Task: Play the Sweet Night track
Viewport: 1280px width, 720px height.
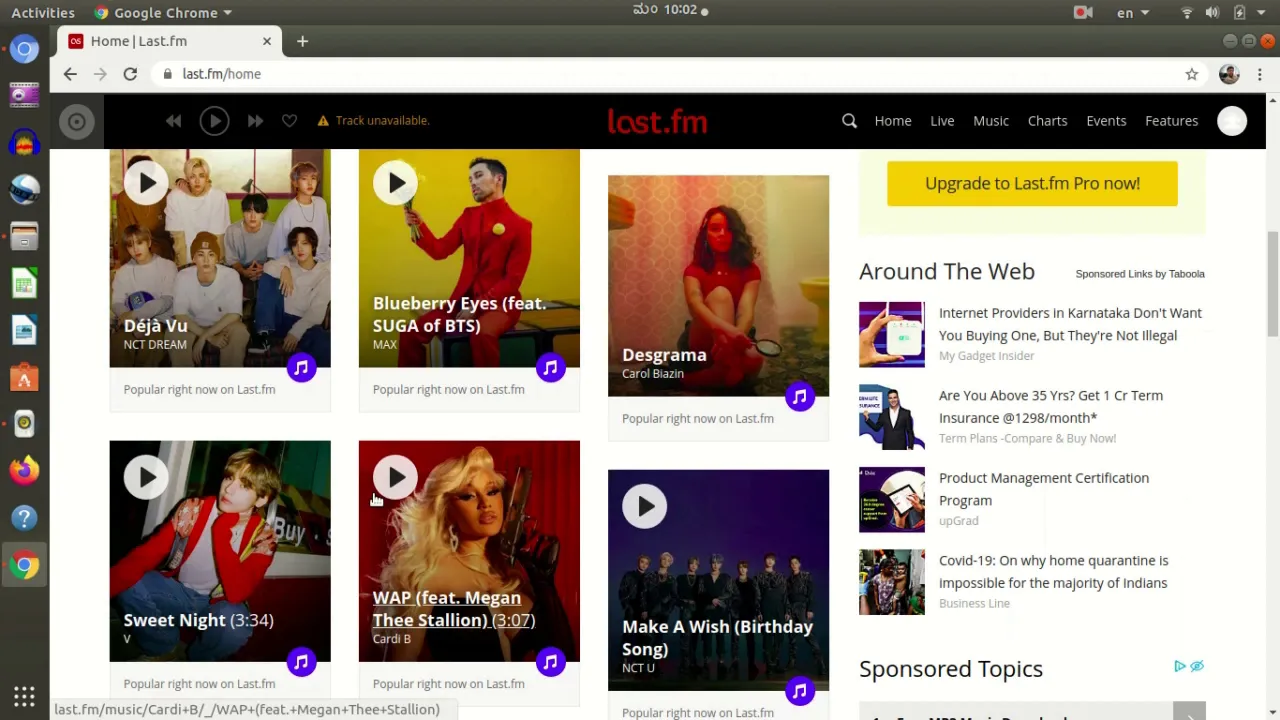Action: [146, 478]
